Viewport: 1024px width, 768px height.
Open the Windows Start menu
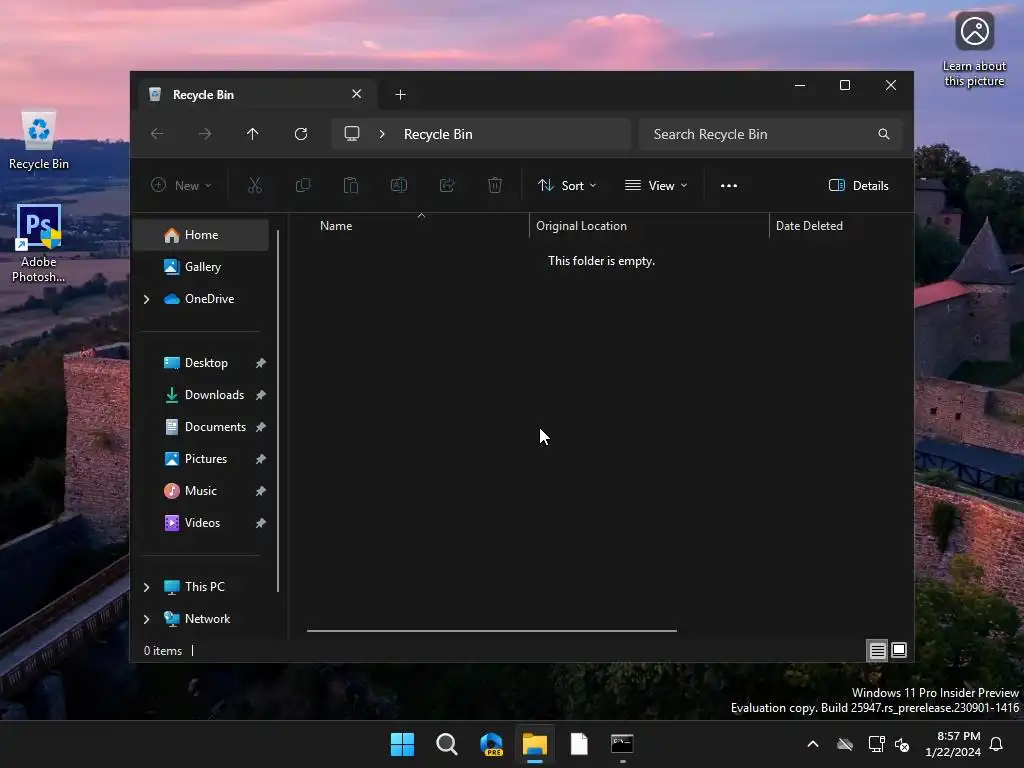(402, 744)
